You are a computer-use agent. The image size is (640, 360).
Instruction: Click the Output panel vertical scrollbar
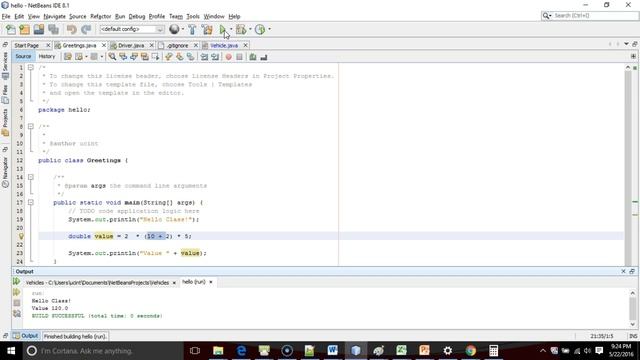[632, 309]
